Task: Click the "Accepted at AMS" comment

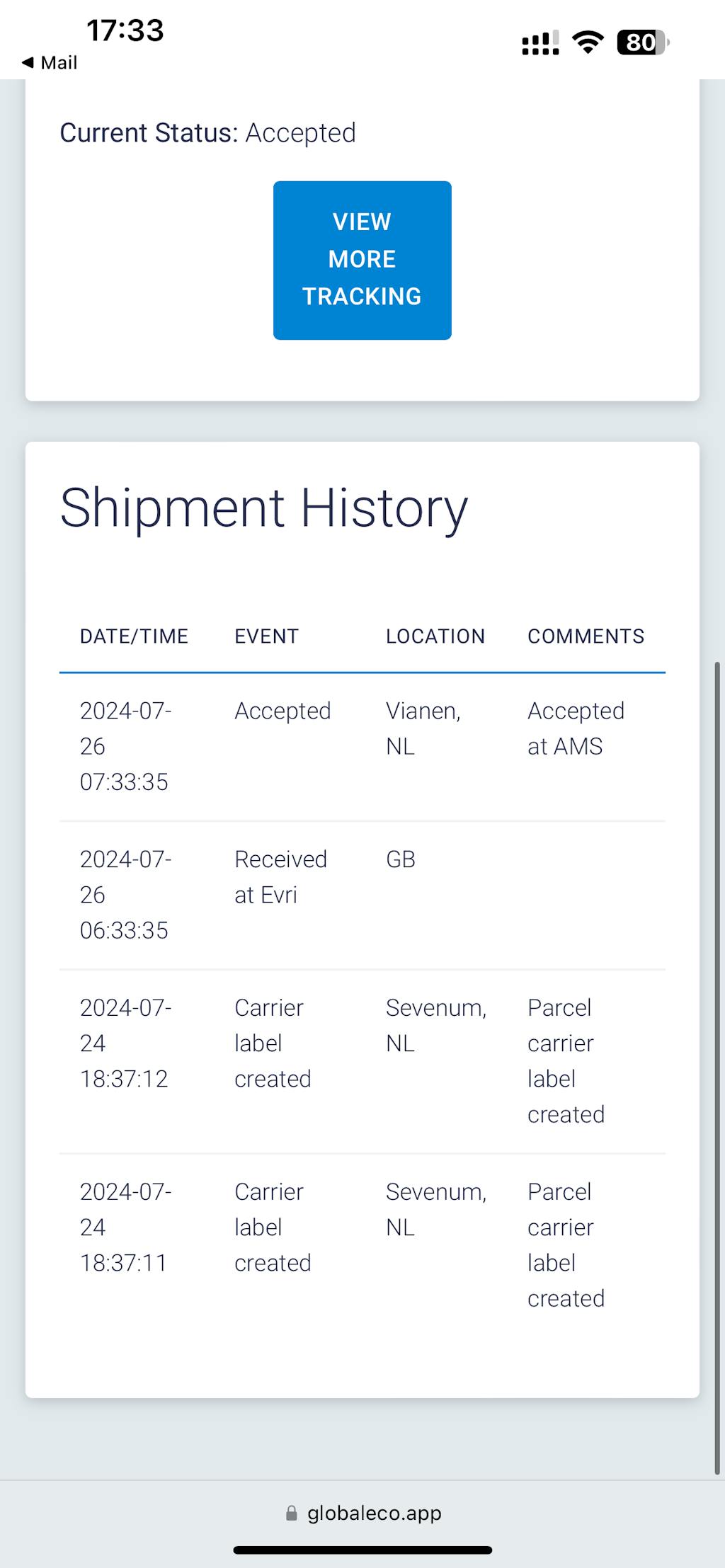Action: click(x=576, y=728)
